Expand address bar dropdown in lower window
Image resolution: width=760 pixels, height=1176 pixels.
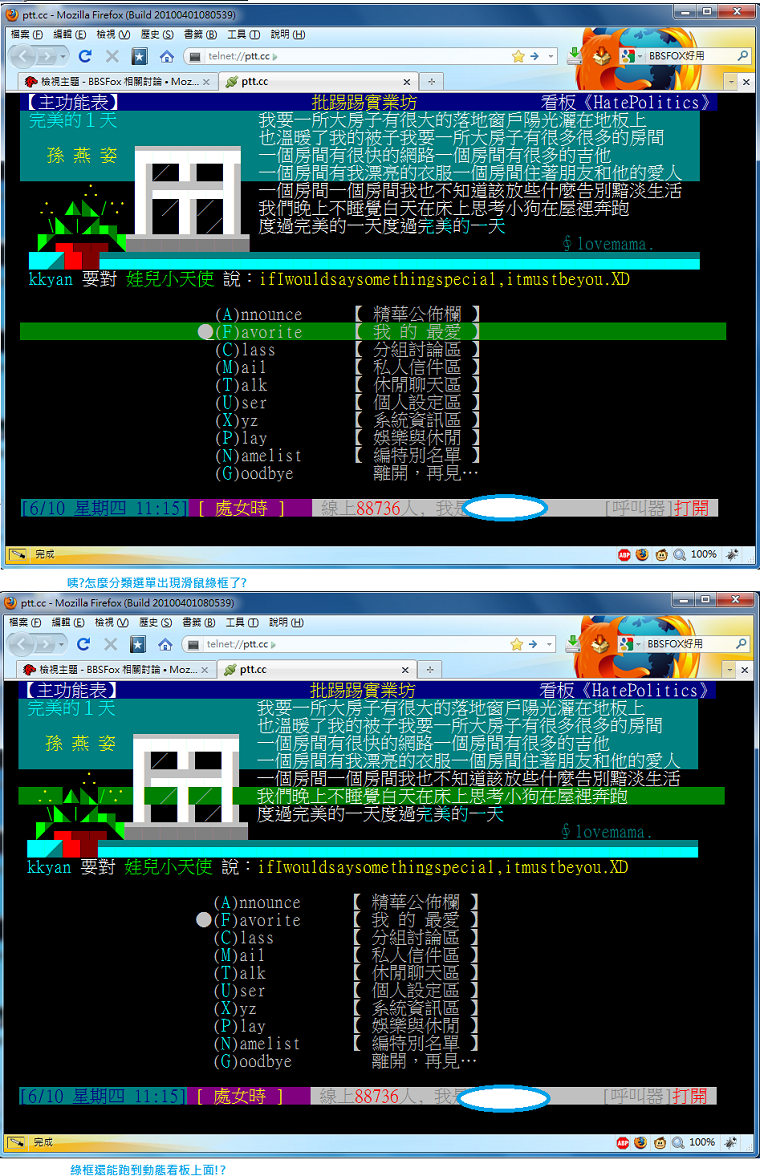pos(550,644)
